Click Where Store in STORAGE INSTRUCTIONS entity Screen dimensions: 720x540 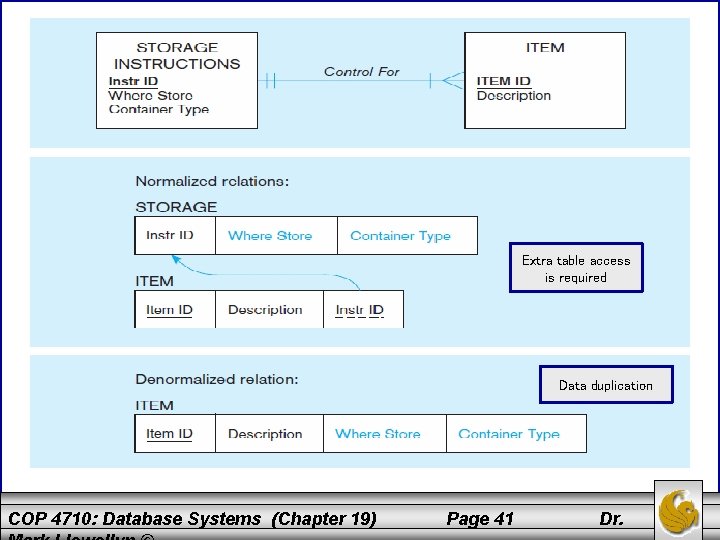[x=150, y=96]
